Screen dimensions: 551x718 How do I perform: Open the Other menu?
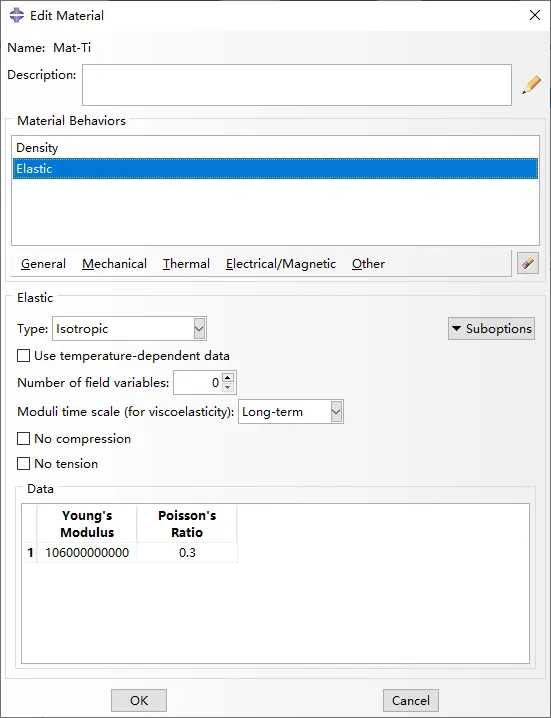coord(368,264)
